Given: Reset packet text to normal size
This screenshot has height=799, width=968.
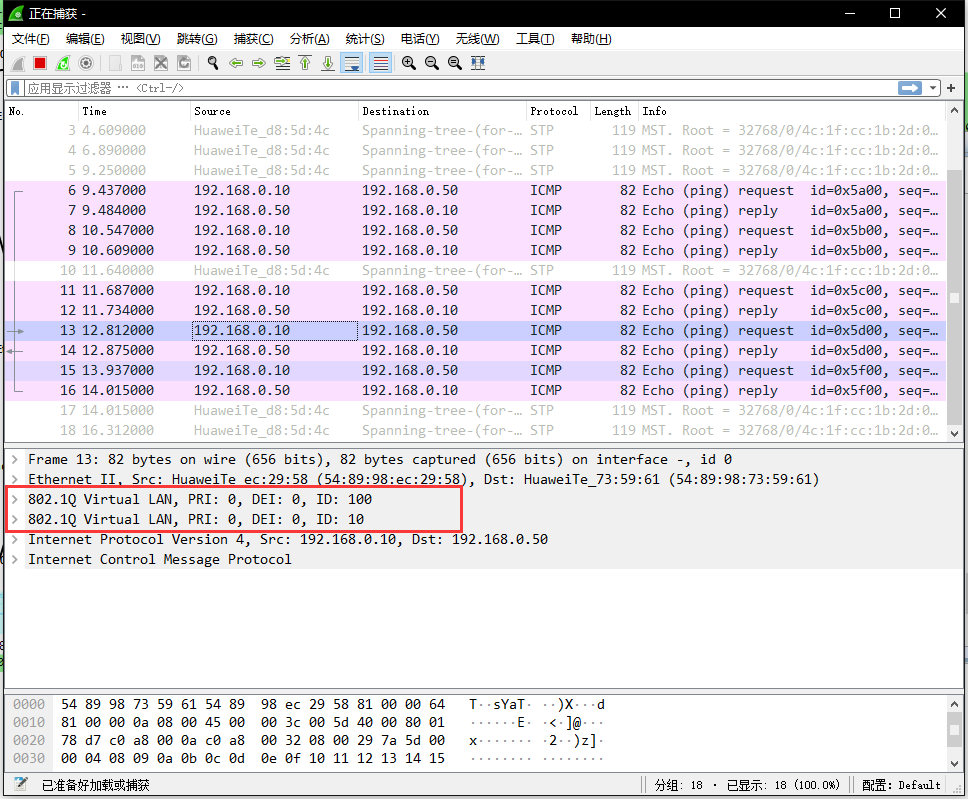Looking at the screenshot, I should tap(454, 63).
